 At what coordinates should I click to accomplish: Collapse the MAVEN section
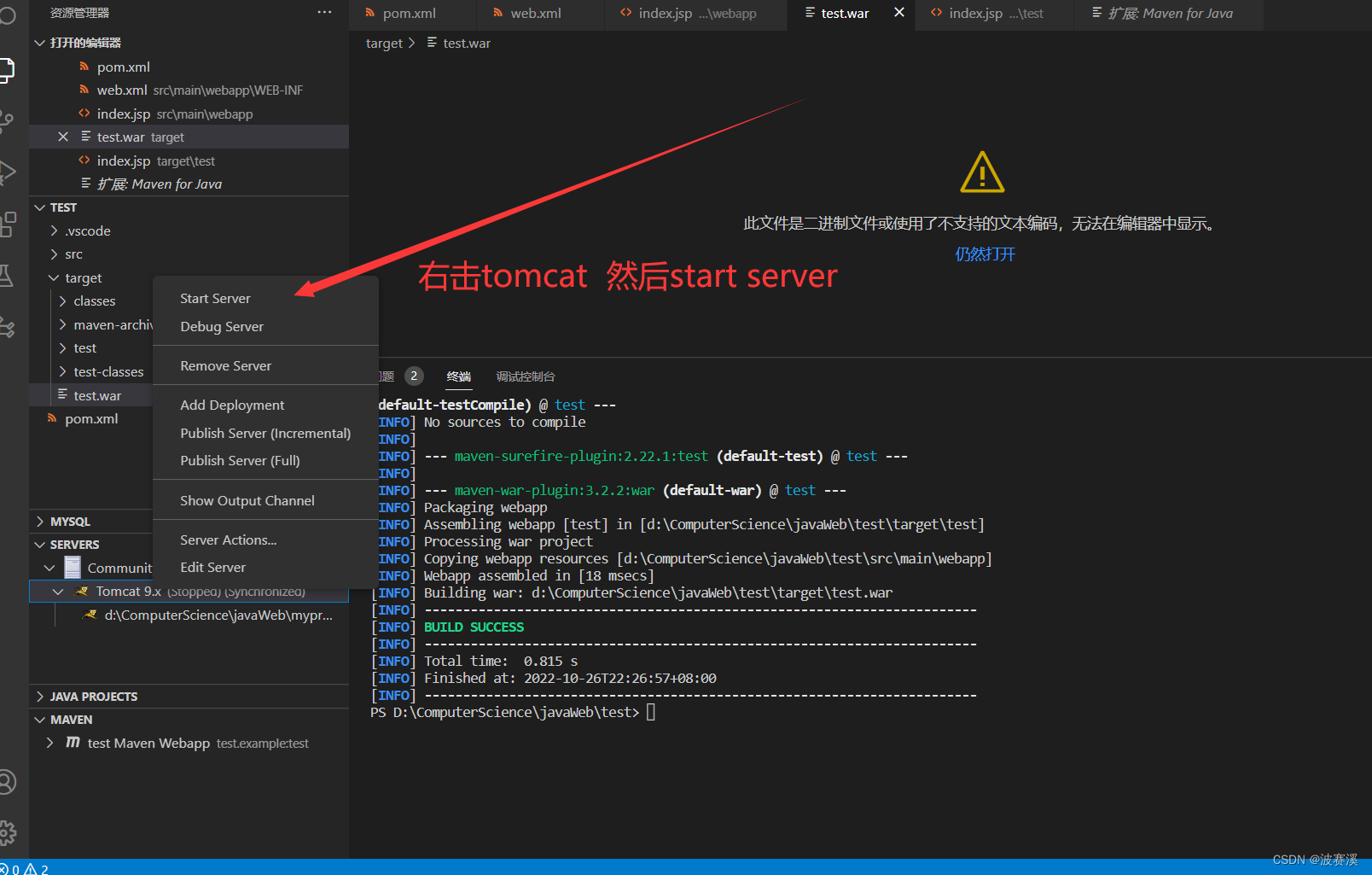[x=40, y=720]
